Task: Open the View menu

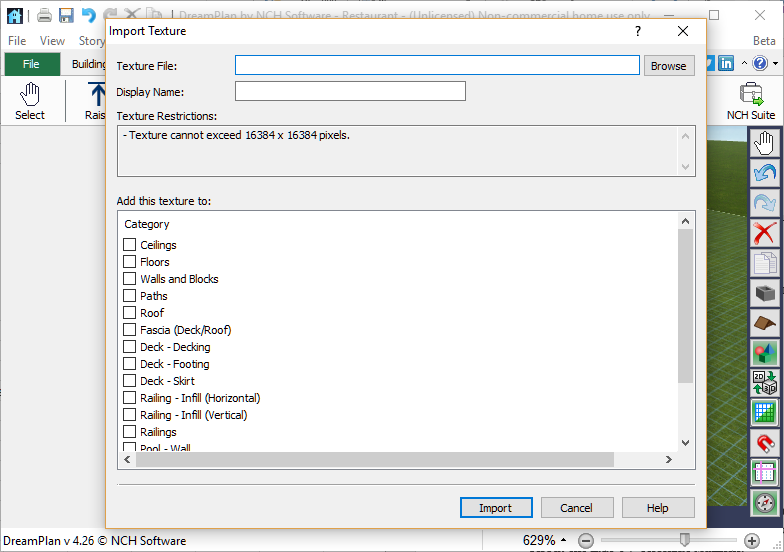Action: click(x=52, y=41)
